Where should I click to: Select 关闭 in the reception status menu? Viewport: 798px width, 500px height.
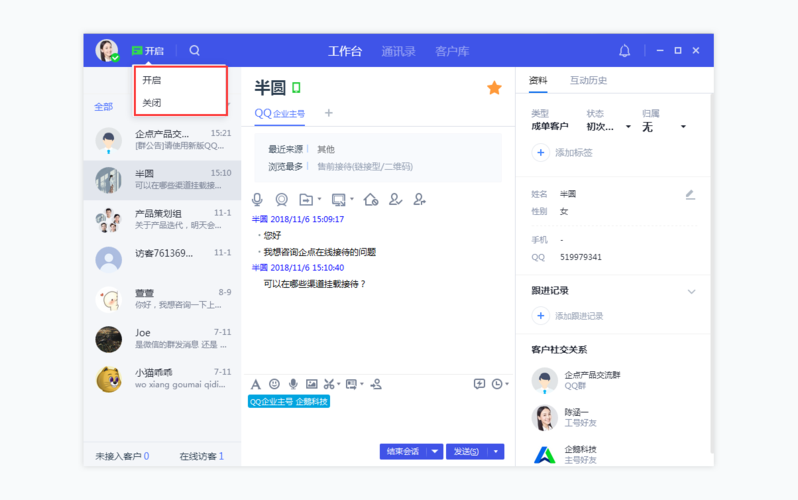tap(152, 103)
